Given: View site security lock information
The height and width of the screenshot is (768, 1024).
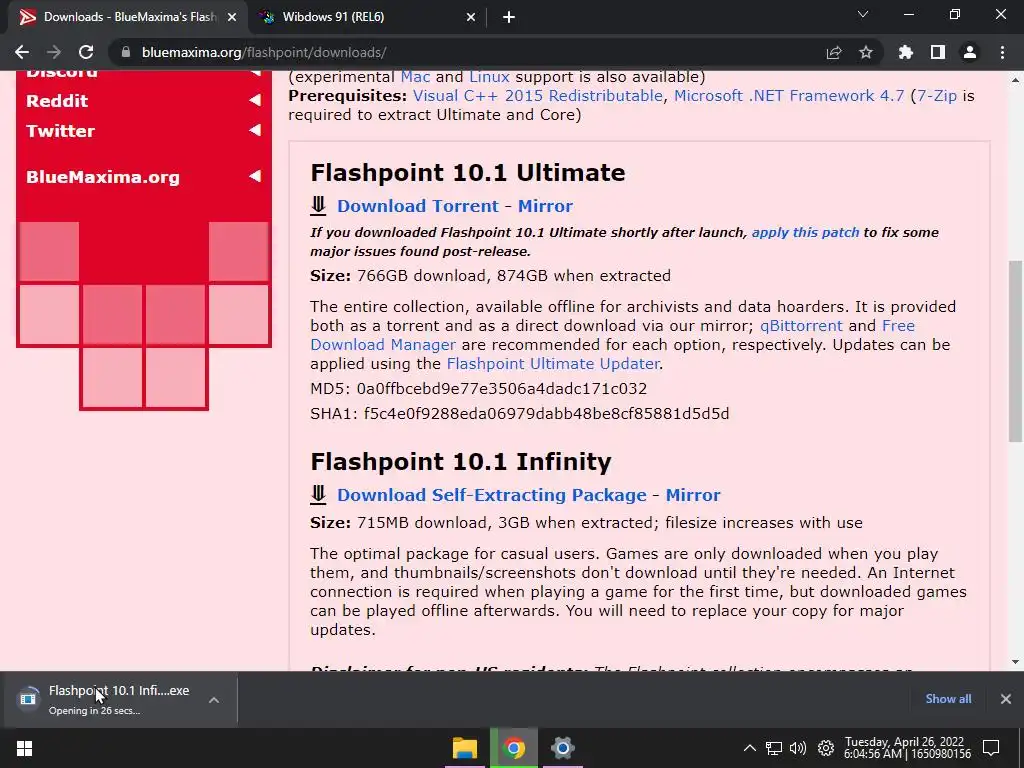Looking at the screenshot, I should point(125,52).
